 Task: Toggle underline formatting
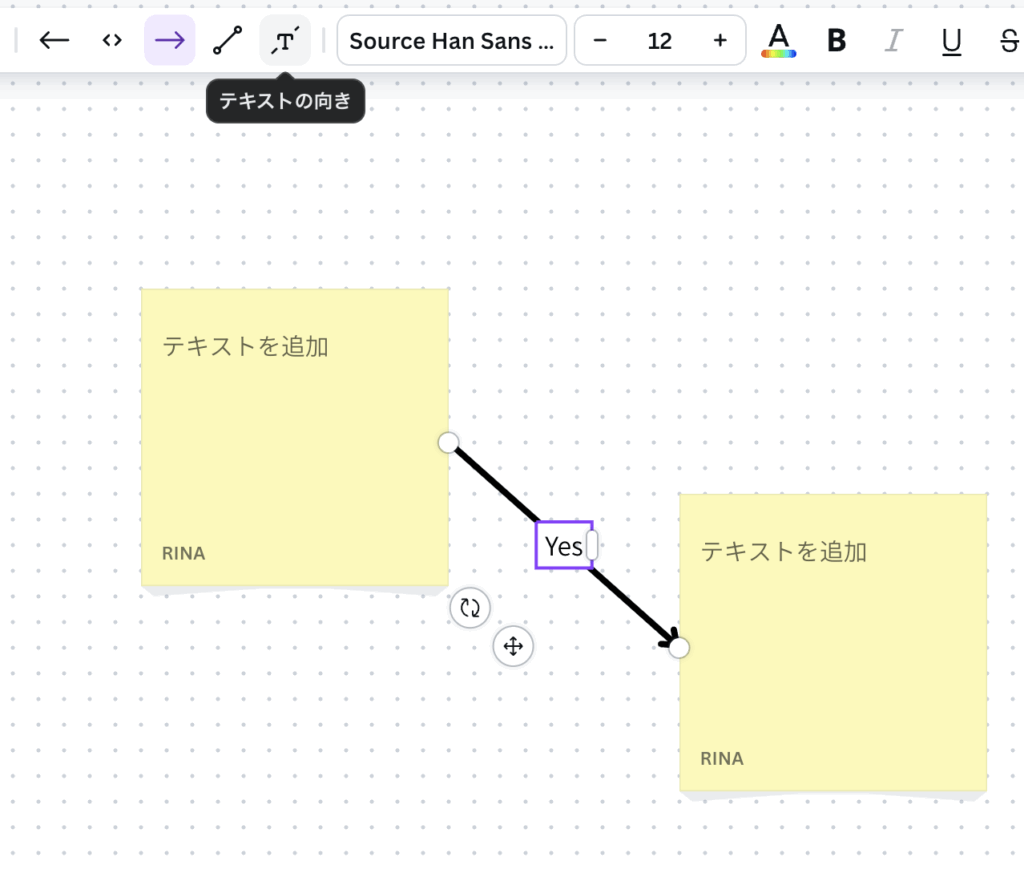coord(952,41)
